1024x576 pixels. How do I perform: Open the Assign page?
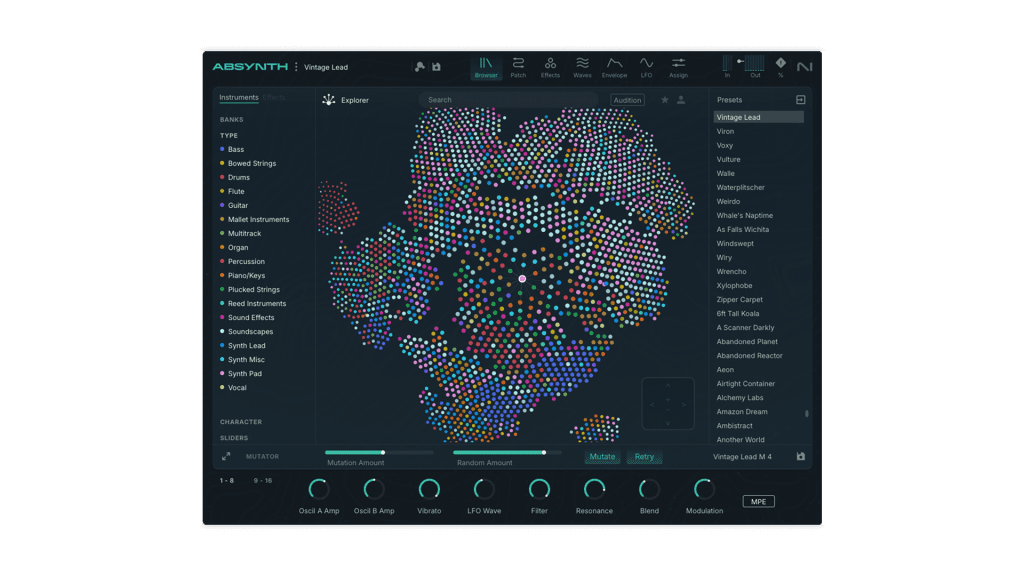678,67
